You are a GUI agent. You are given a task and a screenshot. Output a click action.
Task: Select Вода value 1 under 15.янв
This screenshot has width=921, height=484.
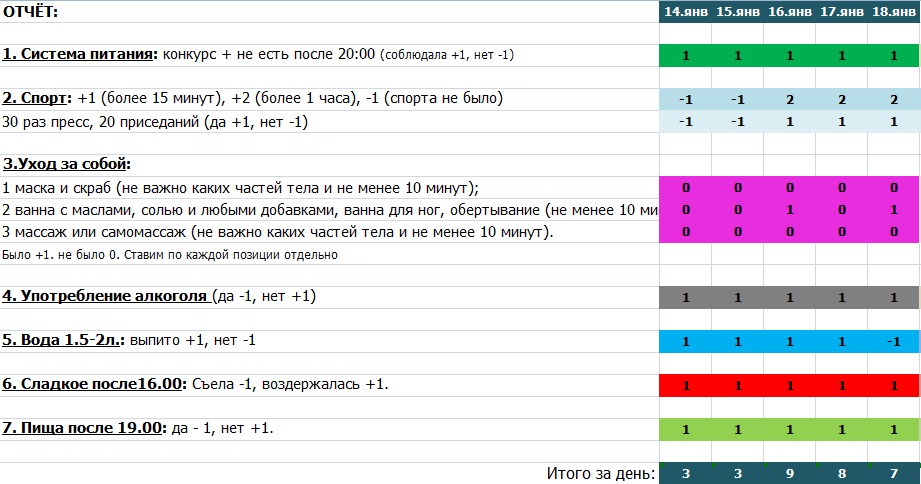point(738,341)
